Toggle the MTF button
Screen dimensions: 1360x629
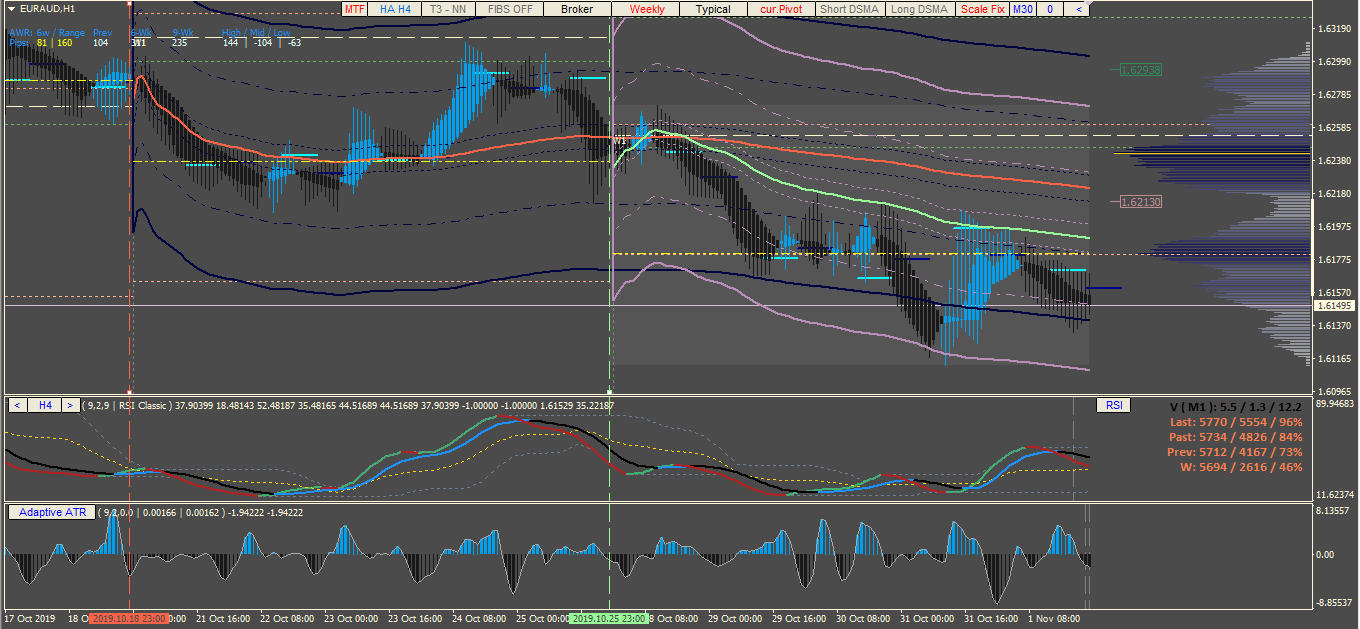(x=355, y=9)
